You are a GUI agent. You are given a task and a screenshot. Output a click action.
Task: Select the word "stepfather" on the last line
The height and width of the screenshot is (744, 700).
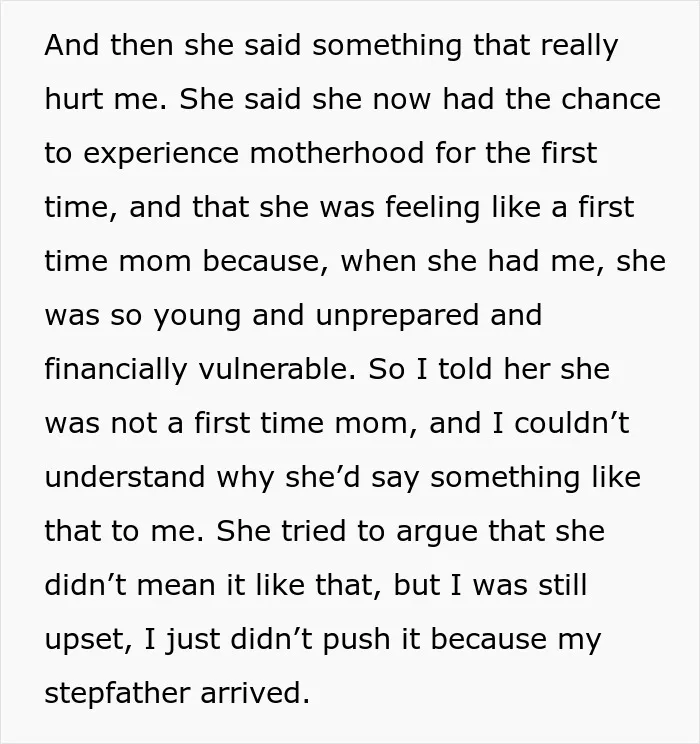pos(117,693)
